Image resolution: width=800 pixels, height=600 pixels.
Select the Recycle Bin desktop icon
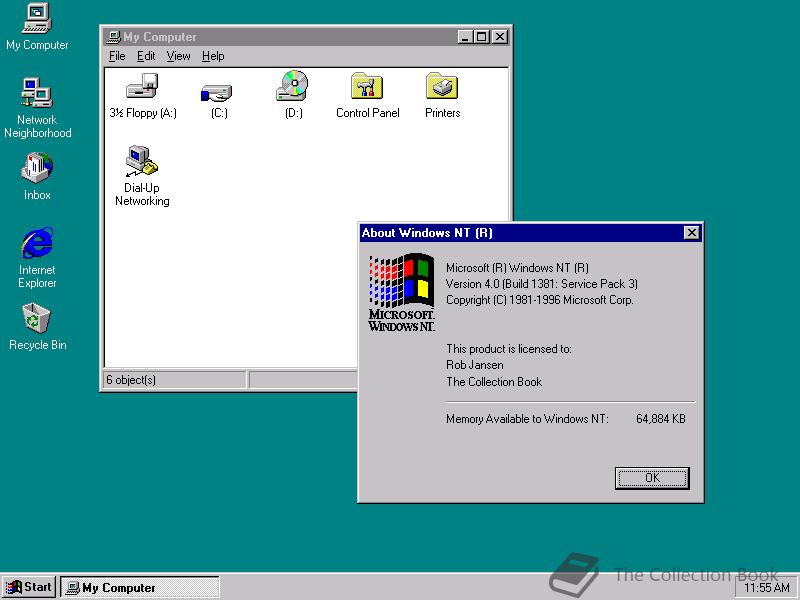tap(37, 327)
